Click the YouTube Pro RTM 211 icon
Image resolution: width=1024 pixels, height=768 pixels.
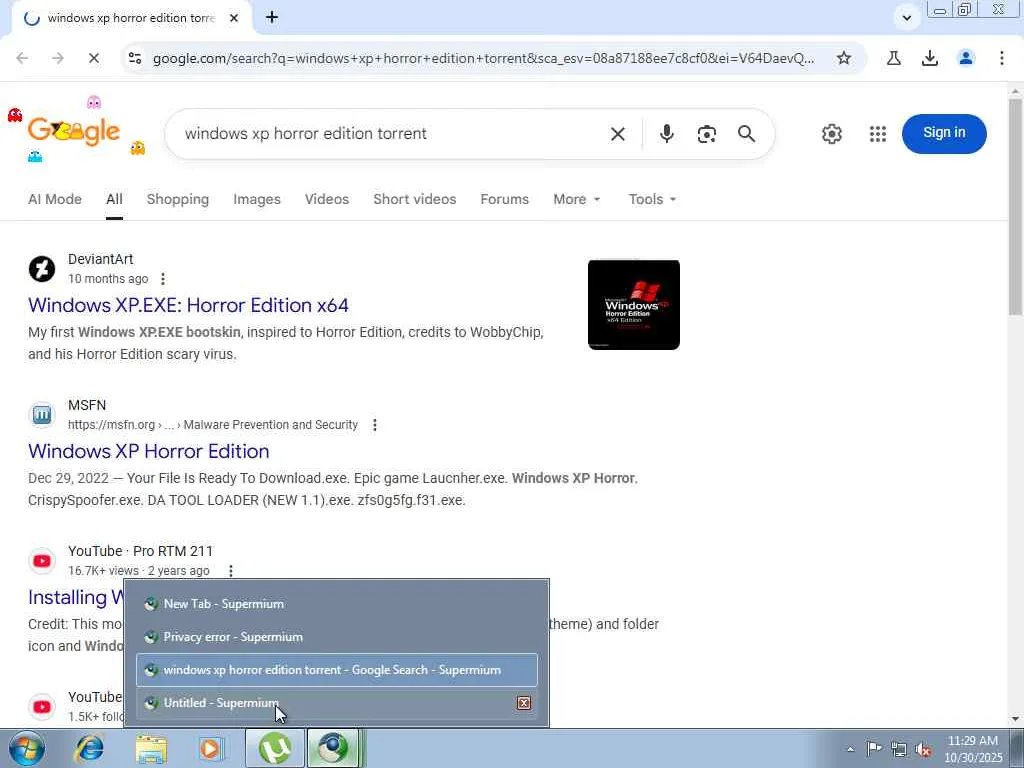click(42, 560)
